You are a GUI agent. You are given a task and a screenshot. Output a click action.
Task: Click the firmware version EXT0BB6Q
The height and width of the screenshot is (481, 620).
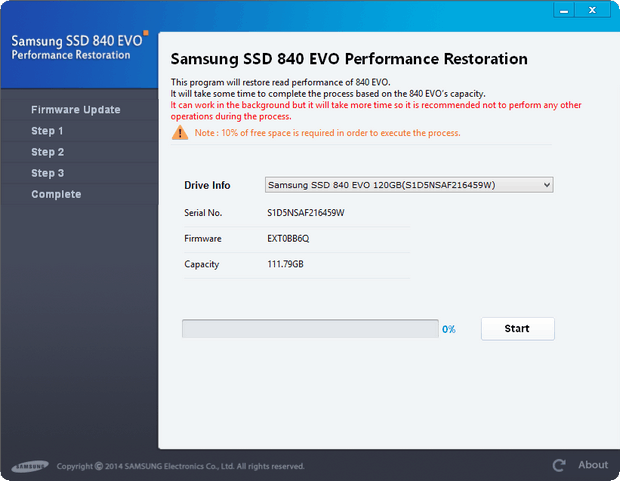288,239
